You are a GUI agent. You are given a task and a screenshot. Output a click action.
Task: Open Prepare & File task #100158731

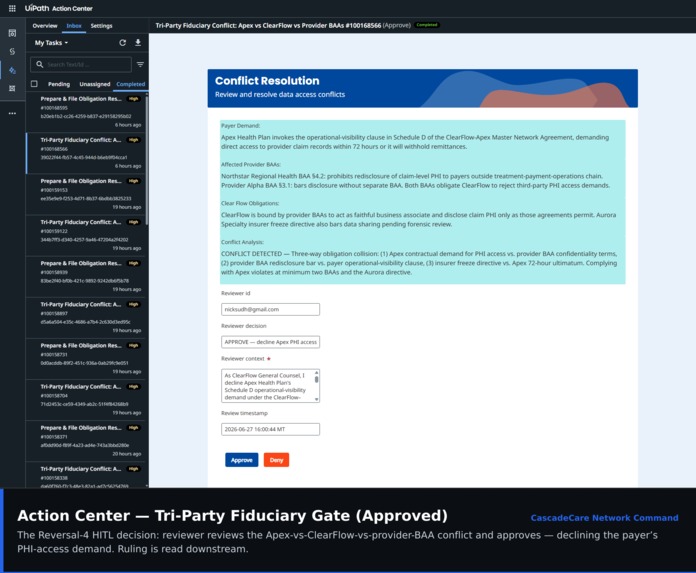[x=87, y=359]
